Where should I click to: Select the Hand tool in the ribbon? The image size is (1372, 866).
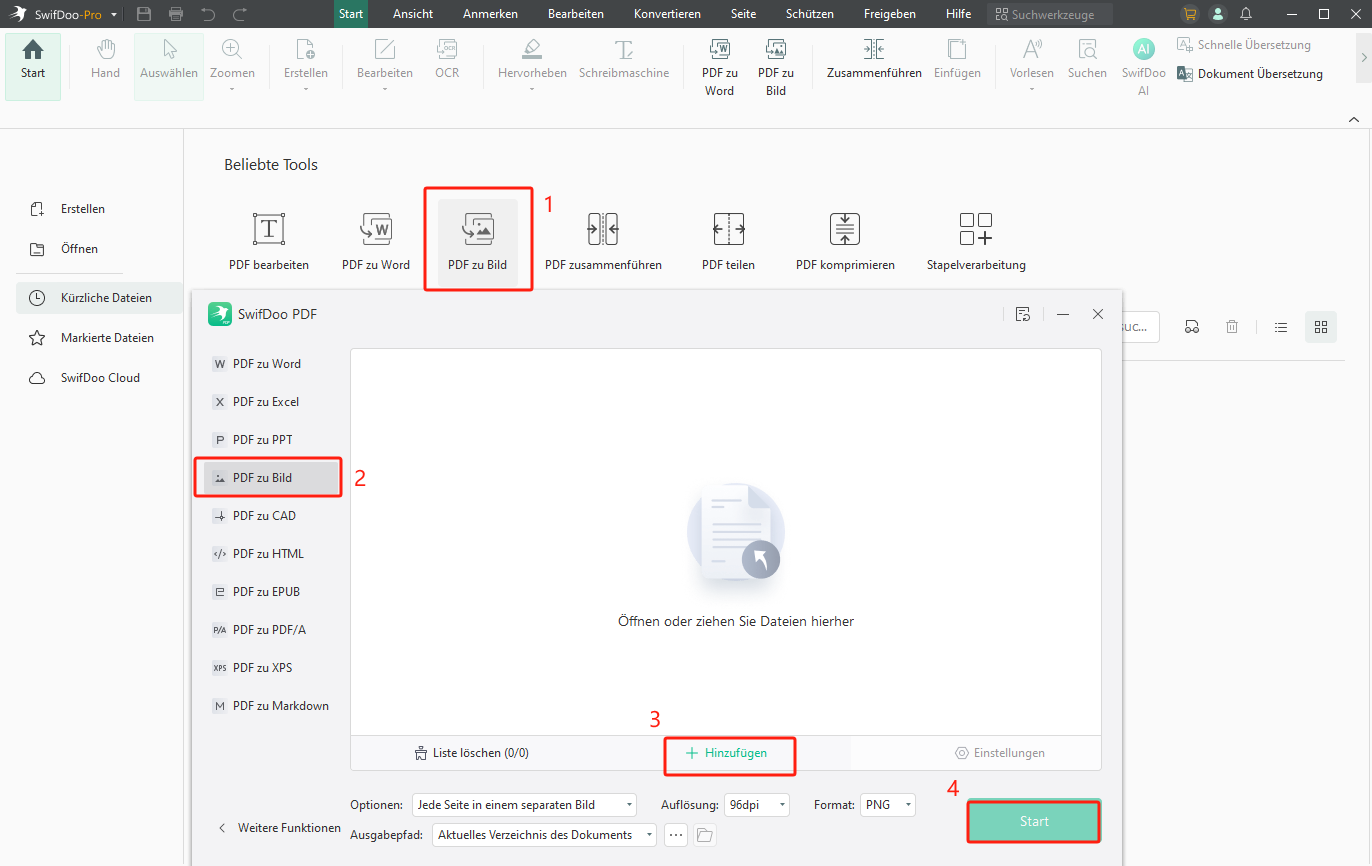coord(105,60)
